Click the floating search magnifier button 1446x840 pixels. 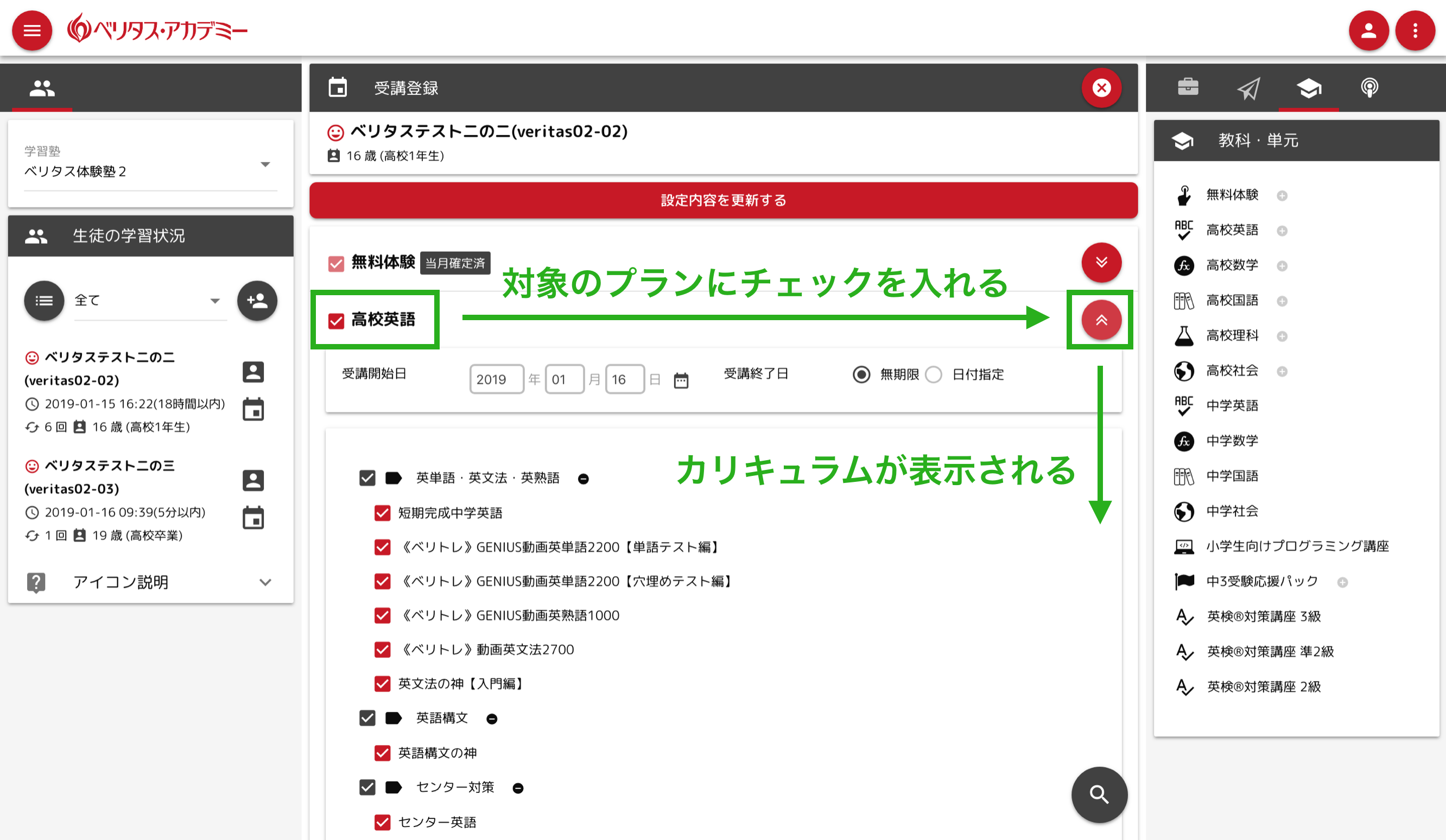(x=1099, y=794)
